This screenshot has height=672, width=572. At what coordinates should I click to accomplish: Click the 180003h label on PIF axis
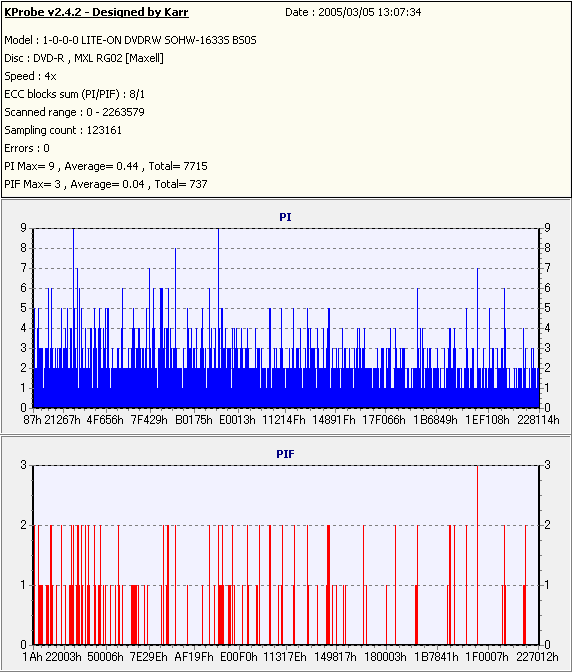(386, 657)
